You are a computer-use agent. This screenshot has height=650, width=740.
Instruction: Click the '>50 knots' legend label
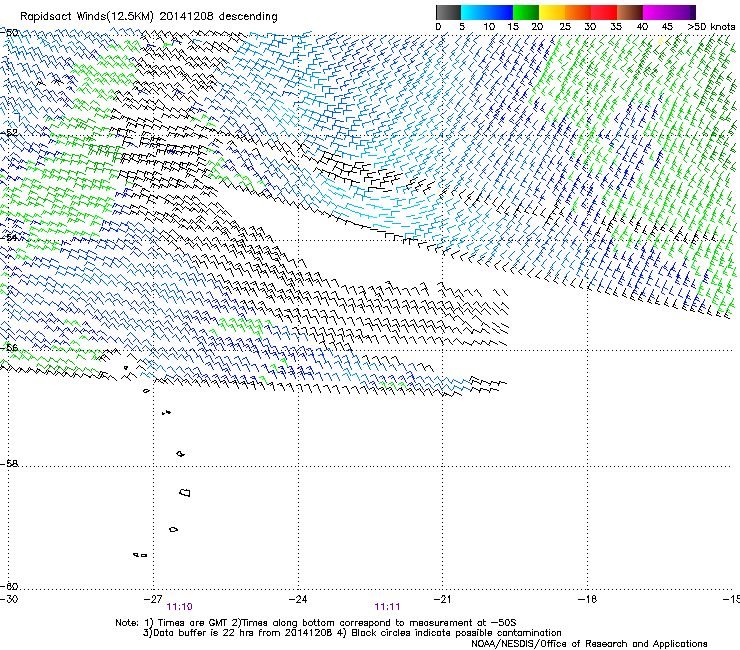pyautogui.click(x=711, y=26)
